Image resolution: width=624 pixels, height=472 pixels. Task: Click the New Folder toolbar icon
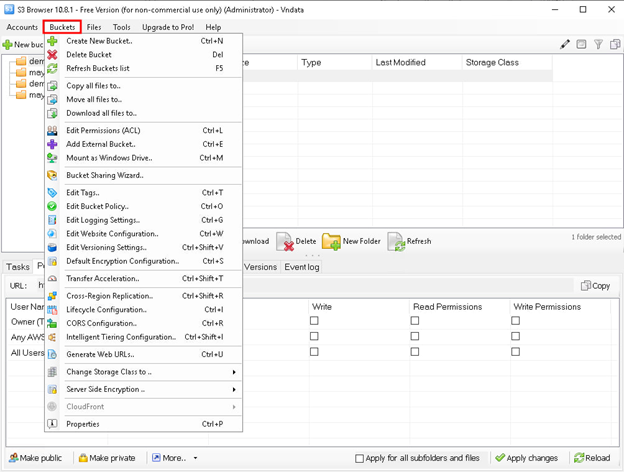332,241
